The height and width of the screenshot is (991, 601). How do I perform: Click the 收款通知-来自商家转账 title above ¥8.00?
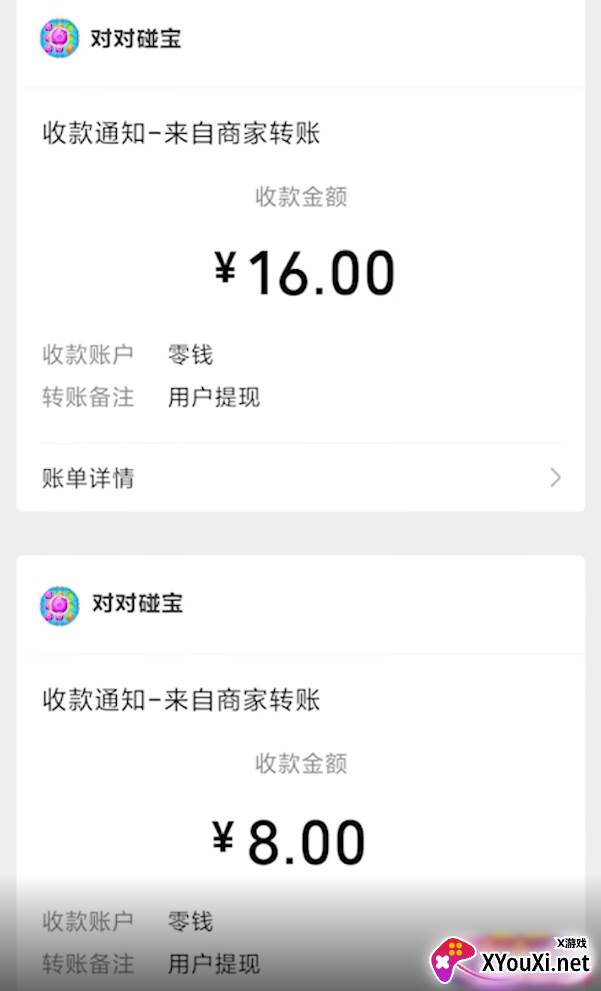pyautogui.click(x=181, y=699)
